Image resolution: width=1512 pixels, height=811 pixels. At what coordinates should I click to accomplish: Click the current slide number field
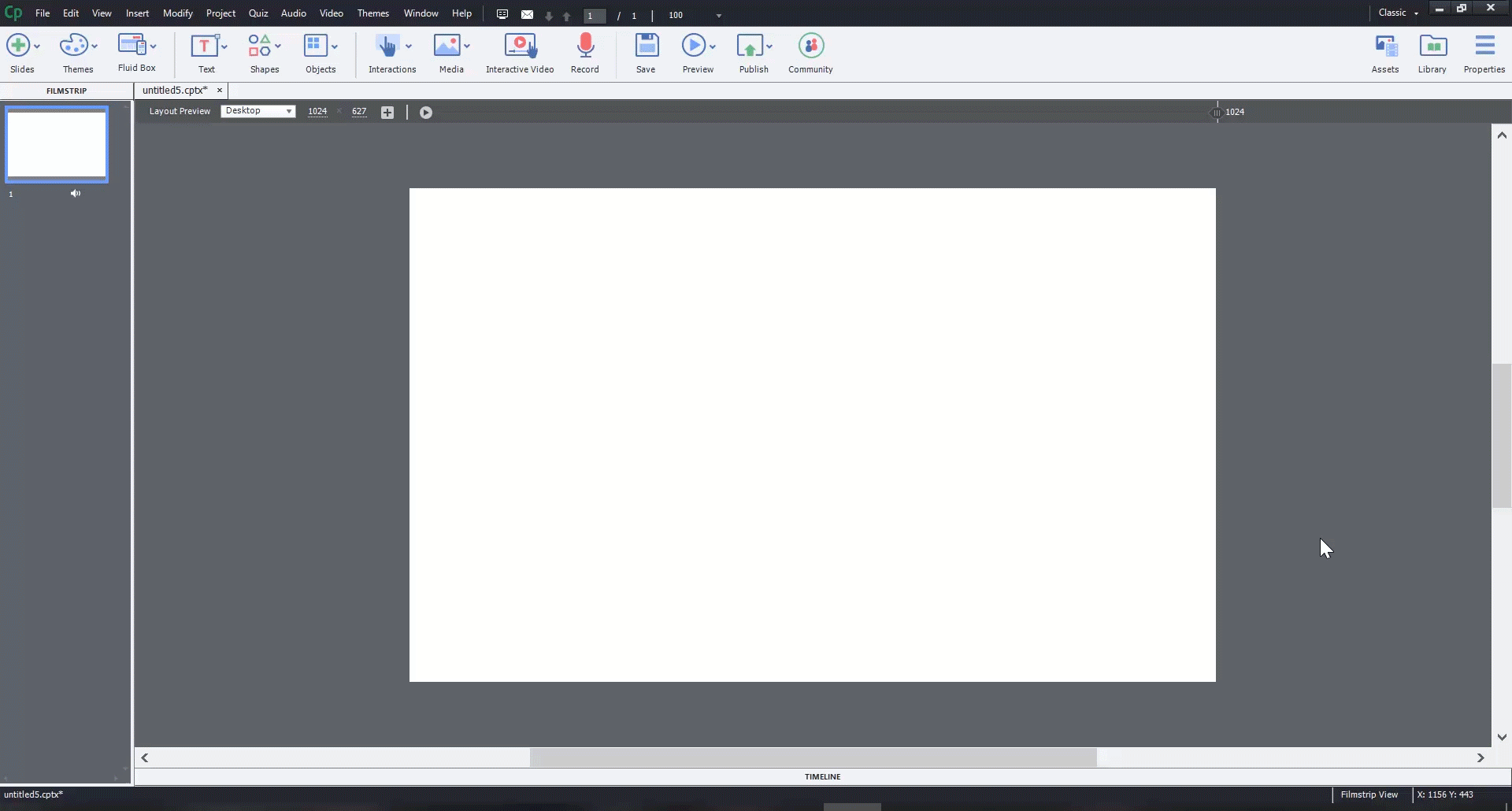[x=595, y=16]
